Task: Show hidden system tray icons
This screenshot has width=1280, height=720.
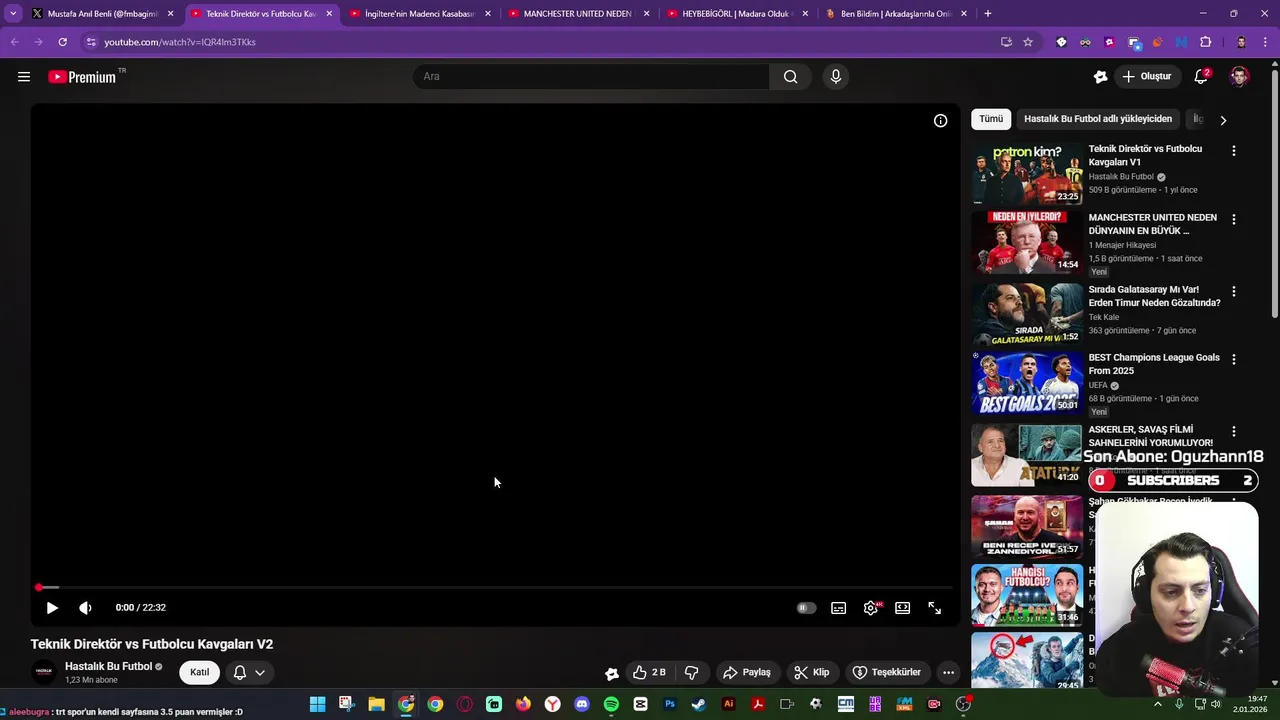Action: tap(1158, 704)
